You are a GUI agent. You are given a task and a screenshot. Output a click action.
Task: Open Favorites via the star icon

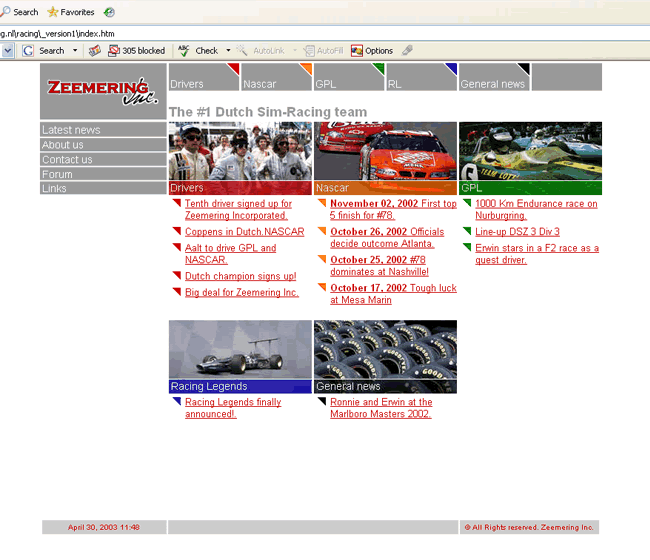coord(53,12)
